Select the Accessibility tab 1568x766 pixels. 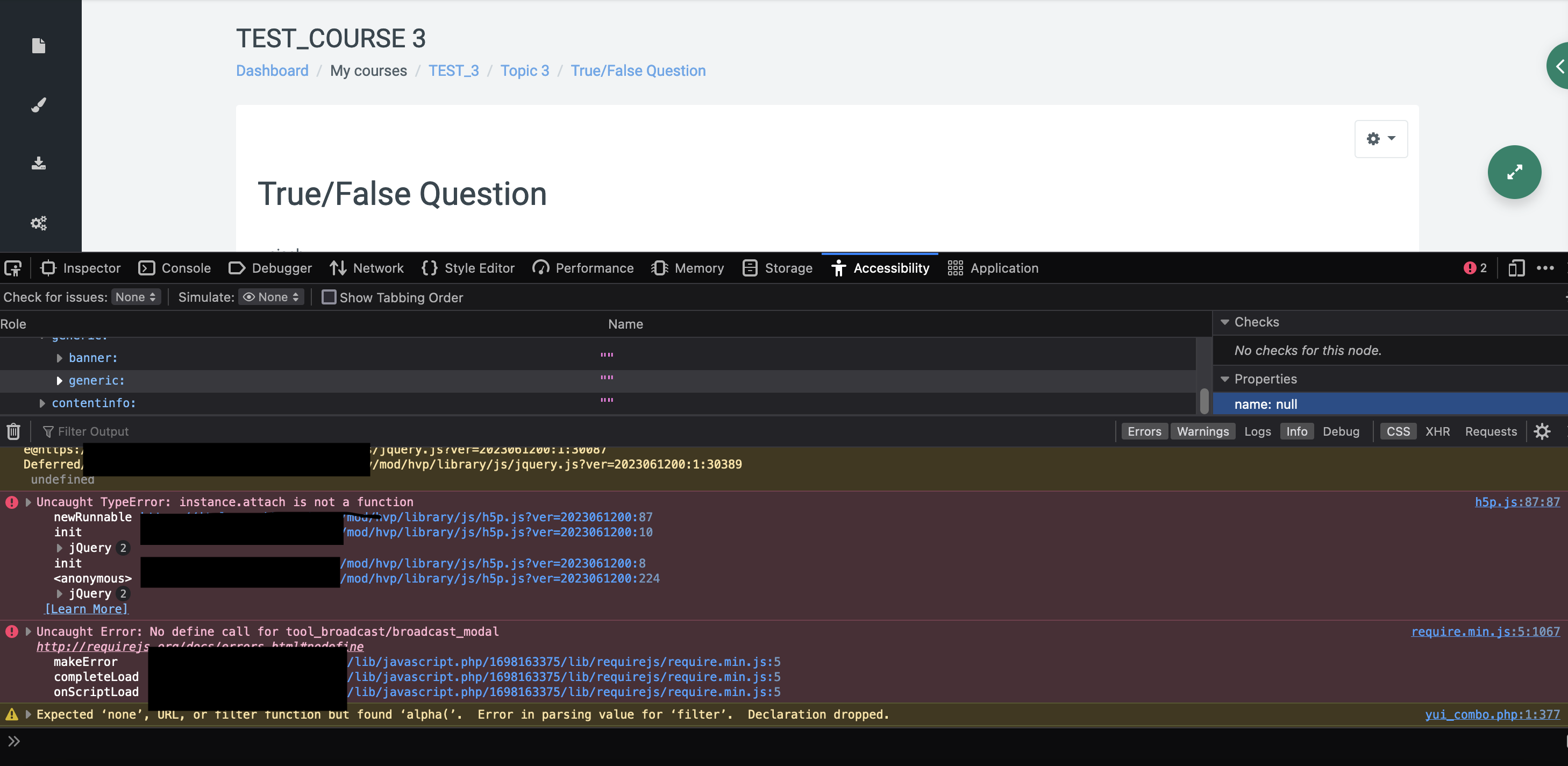pos(880,268)
